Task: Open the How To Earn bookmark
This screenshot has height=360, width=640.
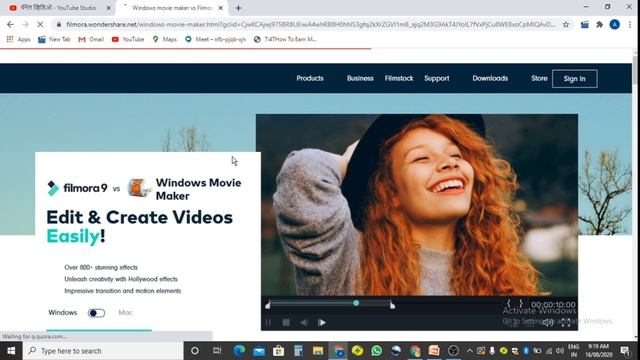Action: pyautogui.click(x=285, y=39)
